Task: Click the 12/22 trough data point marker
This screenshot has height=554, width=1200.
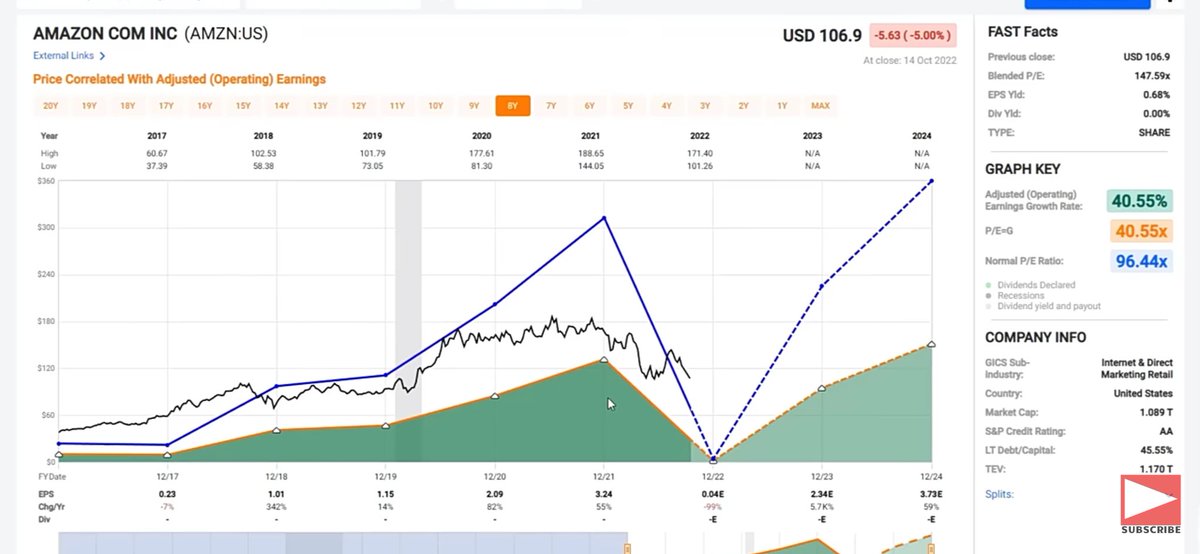Action: click(713, 460)
